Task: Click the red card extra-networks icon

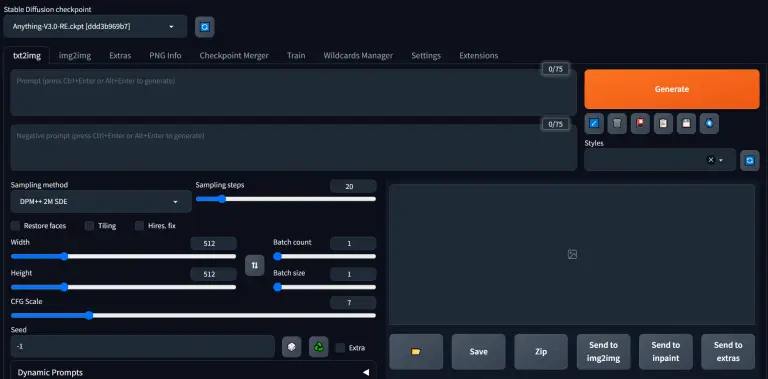Action: point(640,123)
